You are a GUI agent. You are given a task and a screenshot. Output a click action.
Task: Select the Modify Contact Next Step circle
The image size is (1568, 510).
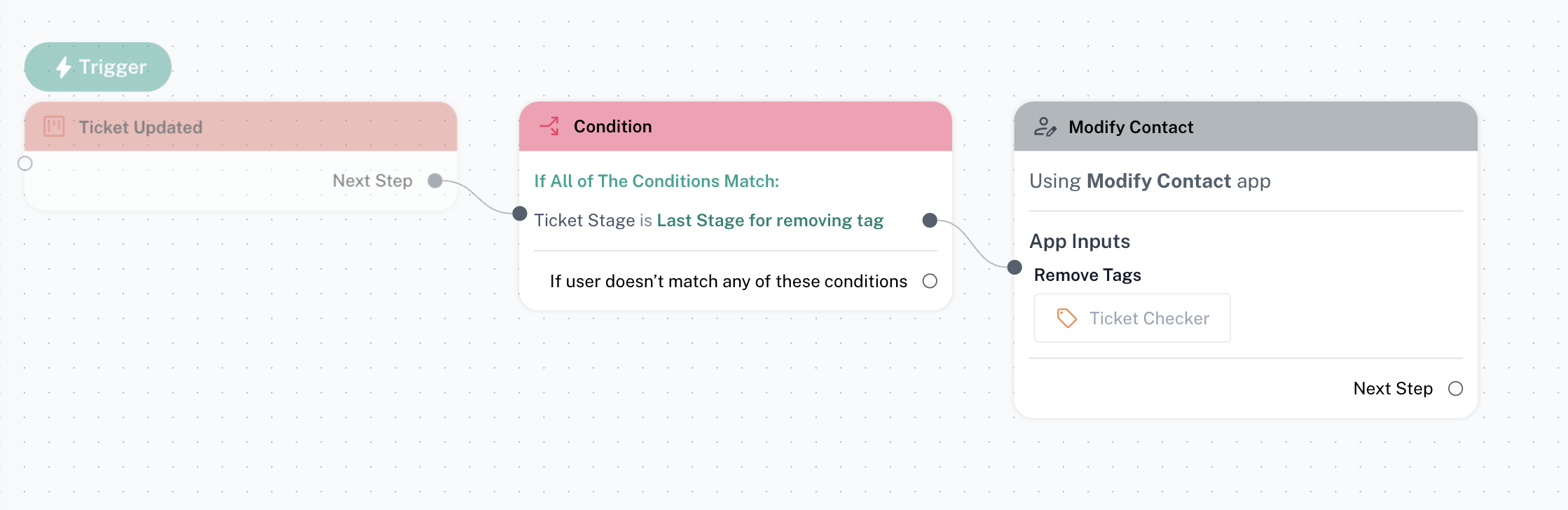point(1455,389)
